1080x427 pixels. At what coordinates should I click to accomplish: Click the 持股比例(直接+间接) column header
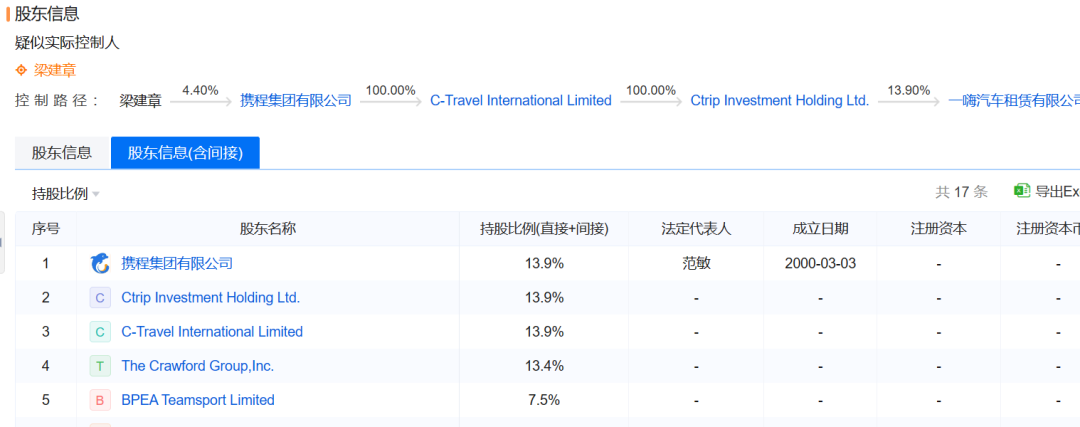pyautogui.click(x=544, y=229)
